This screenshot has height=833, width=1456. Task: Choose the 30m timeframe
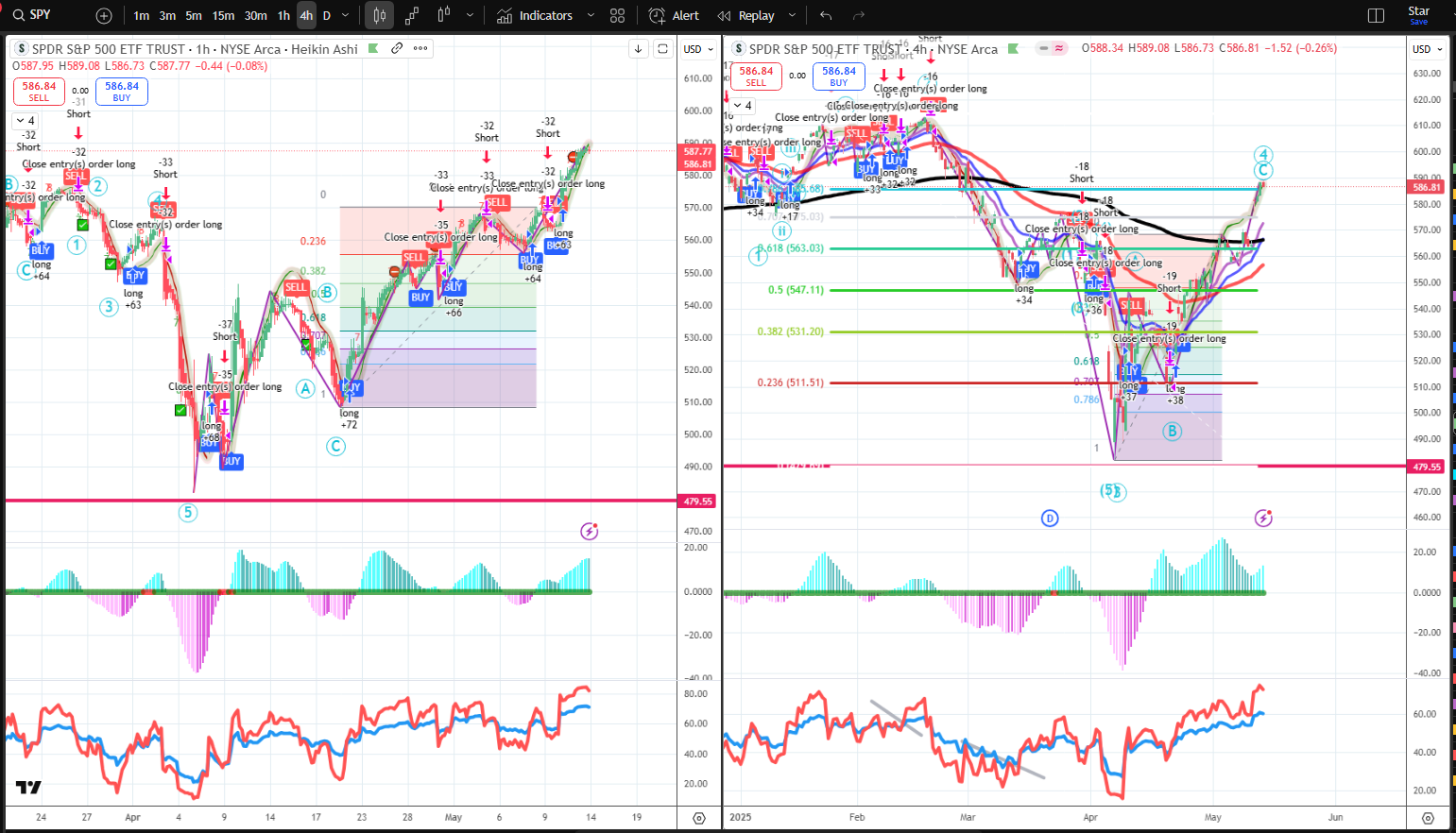(x=255, y=16)
